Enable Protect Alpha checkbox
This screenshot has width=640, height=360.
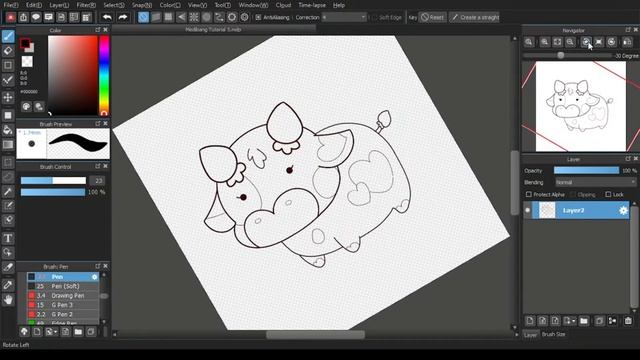529,194
